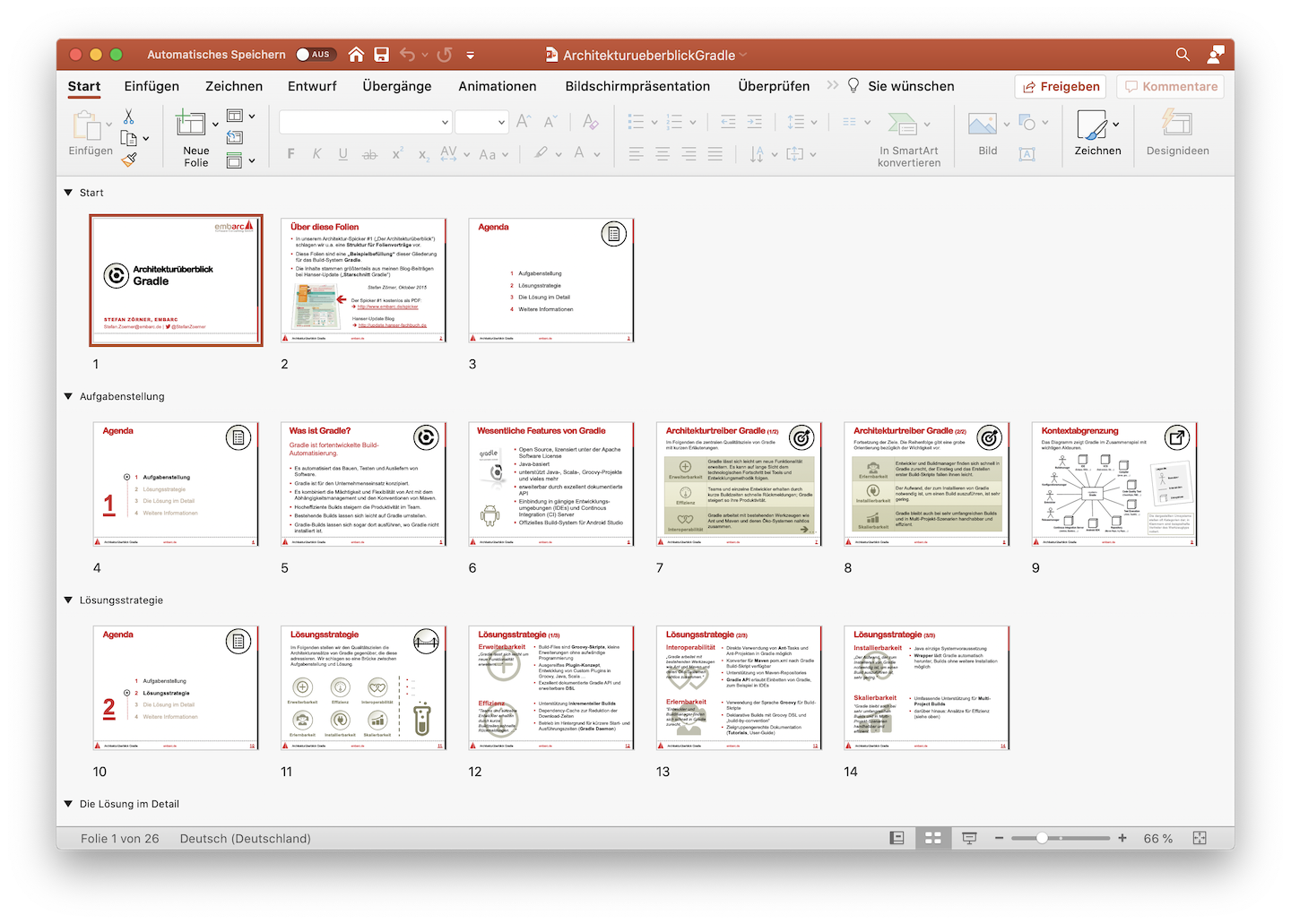
Task: Click Deutsch (Deutschland) language in status bar
Action: point(246,838)
